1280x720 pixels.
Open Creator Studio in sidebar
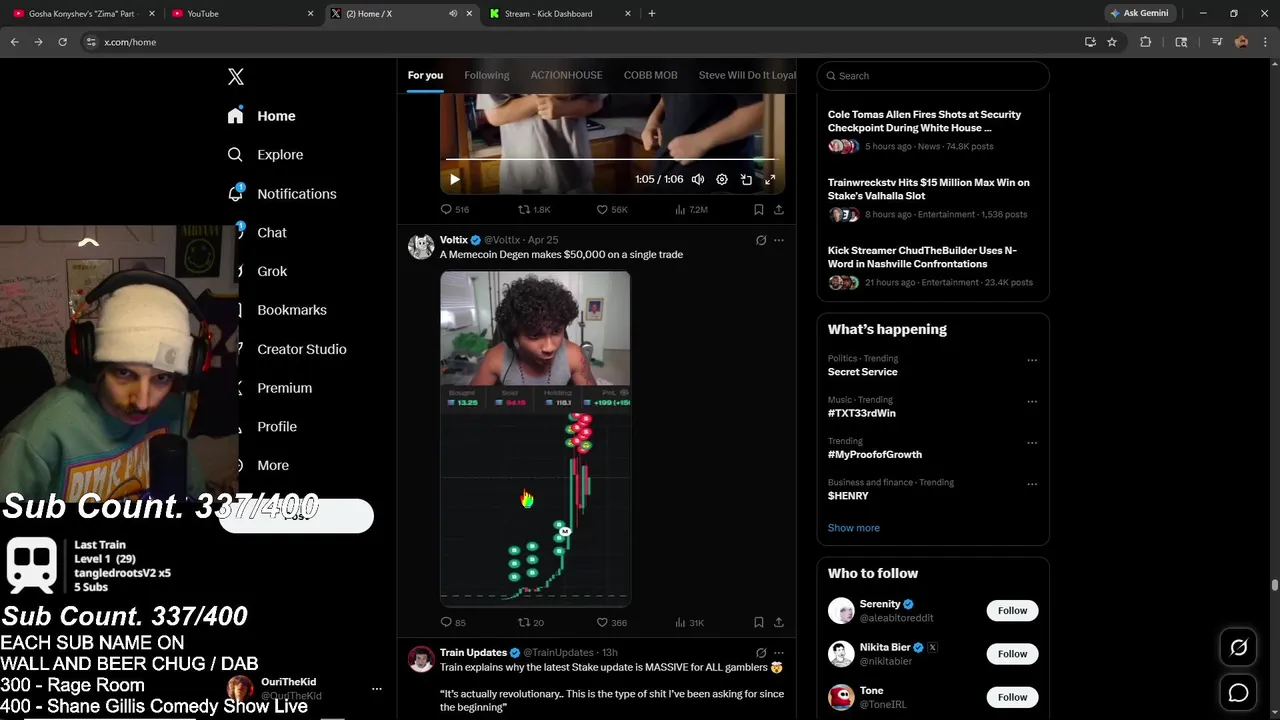pos(293,349)
